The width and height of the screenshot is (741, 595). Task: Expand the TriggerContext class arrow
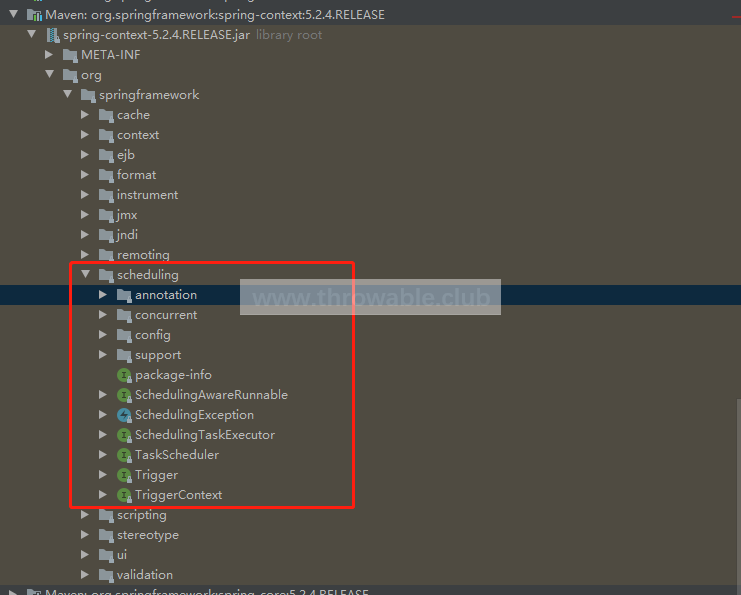coord(103,495)
